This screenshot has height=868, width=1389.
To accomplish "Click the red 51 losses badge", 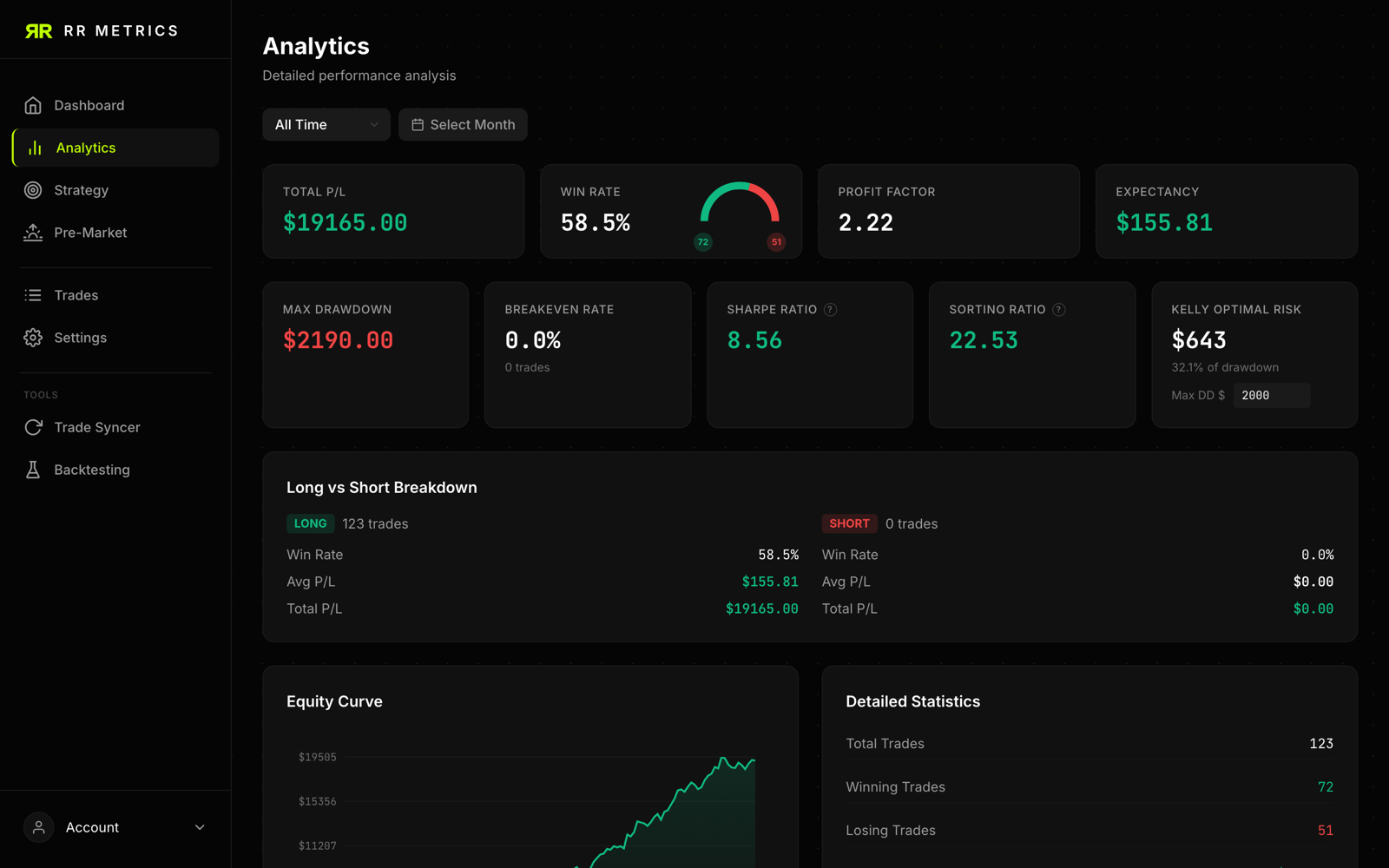I will [776, 242].
